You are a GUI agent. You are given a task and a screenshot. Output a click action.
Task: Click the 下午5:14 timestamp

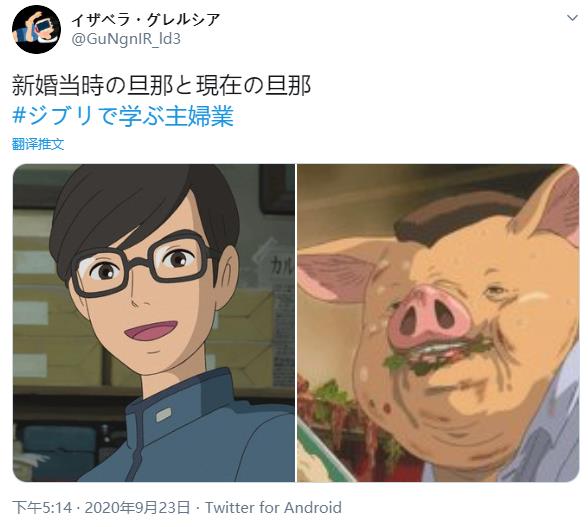point(42,508)
